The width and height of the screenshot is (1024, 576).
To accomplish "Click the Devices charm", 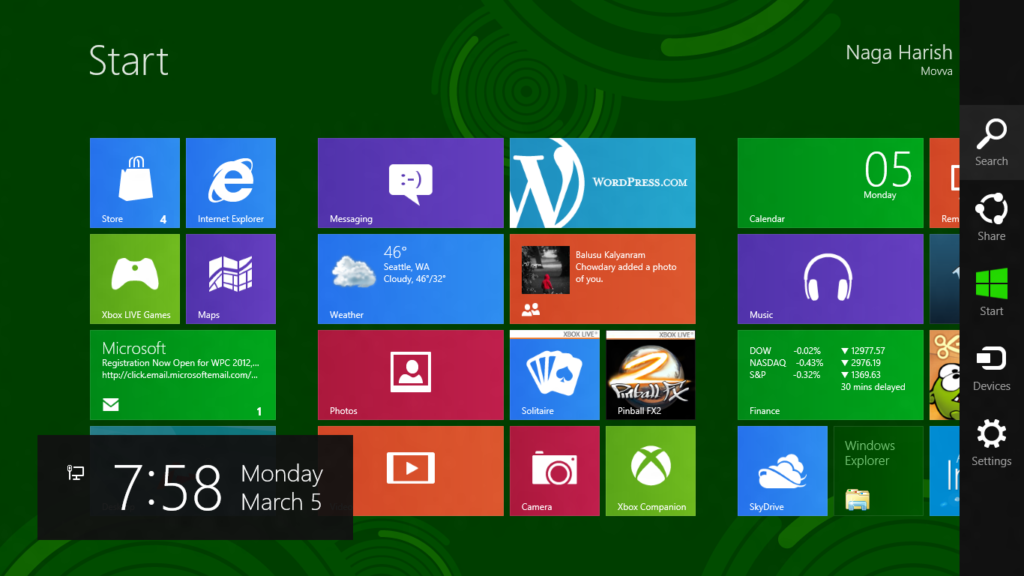I will tap(991, 368).
